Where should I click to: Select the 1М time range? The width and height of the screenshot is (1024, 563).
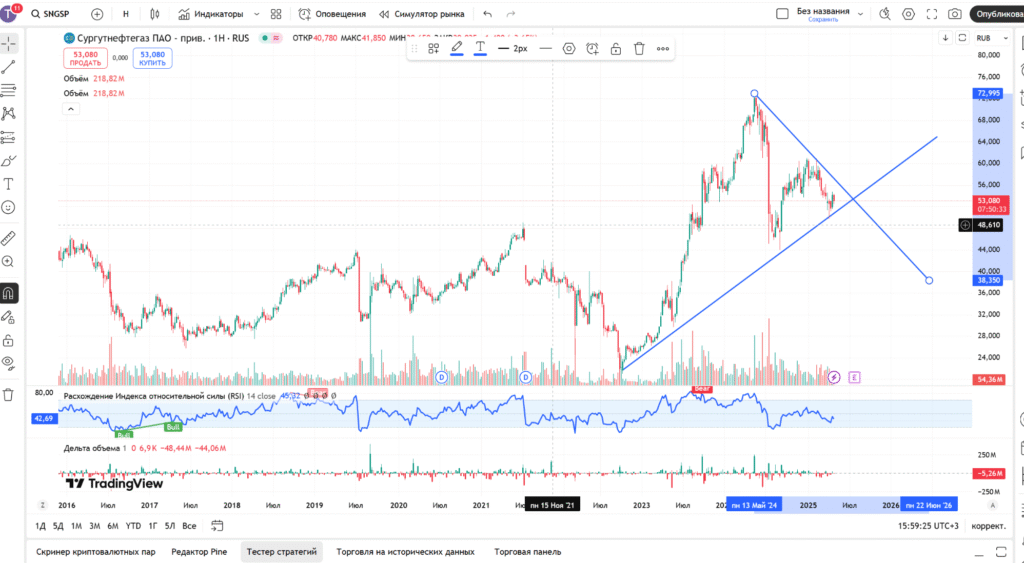click(76, 526)
